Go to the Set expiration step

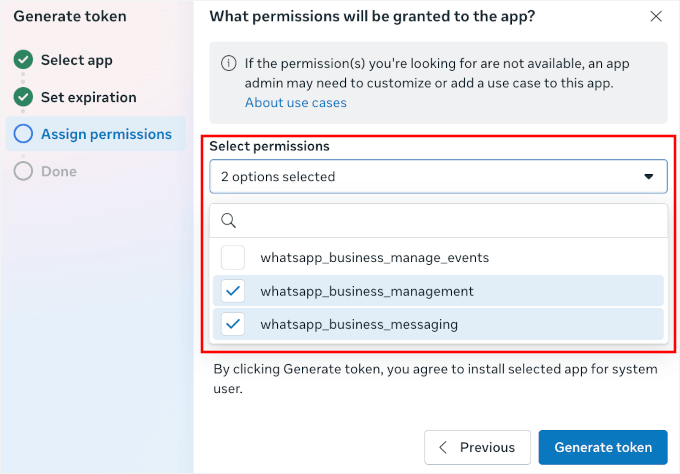[88, 97]
